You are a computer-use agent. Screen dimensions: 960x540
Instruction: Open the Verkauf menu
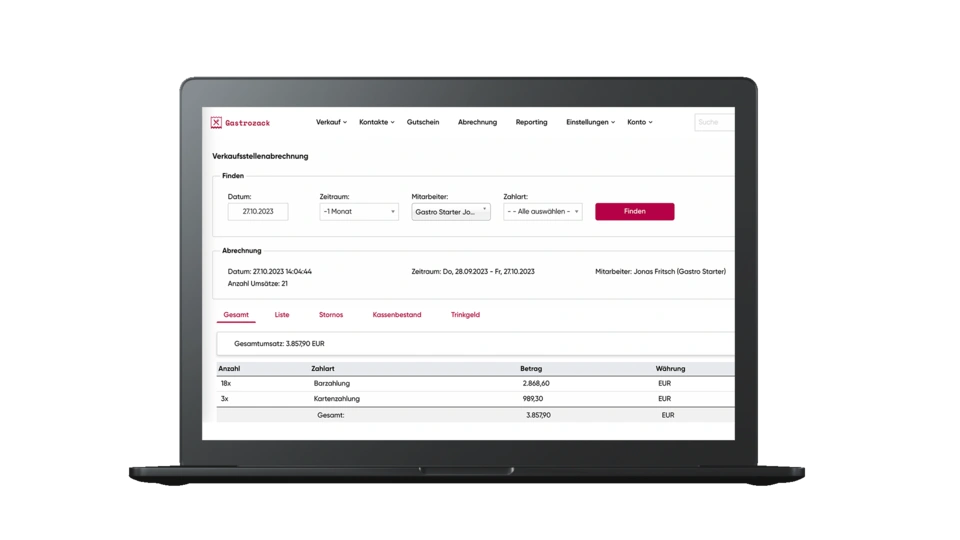tap(331, 122)
